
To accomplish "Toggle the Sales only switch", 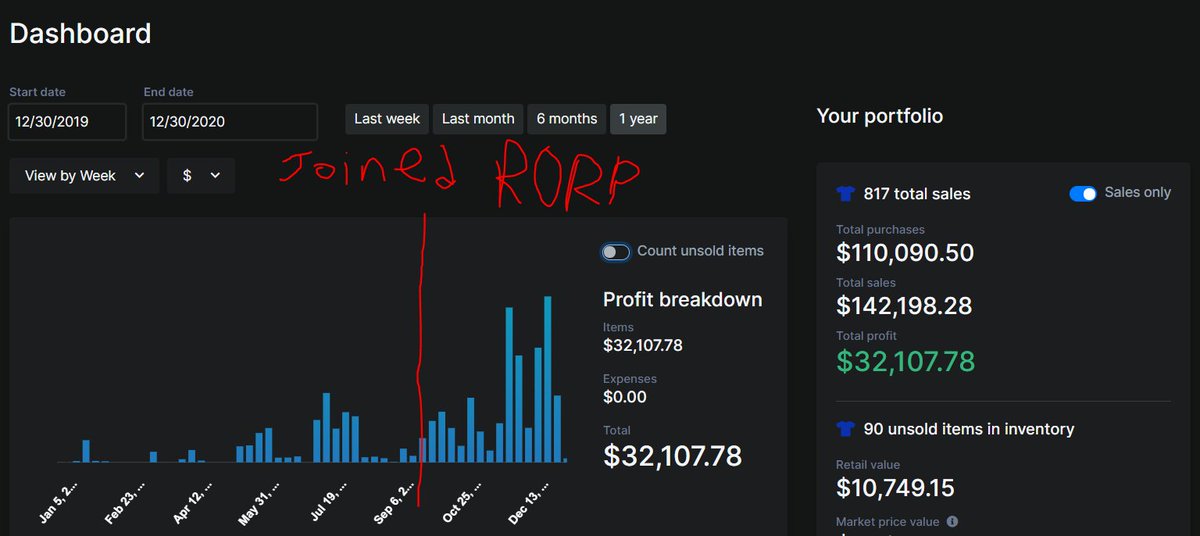I will tap(1083, 193).
